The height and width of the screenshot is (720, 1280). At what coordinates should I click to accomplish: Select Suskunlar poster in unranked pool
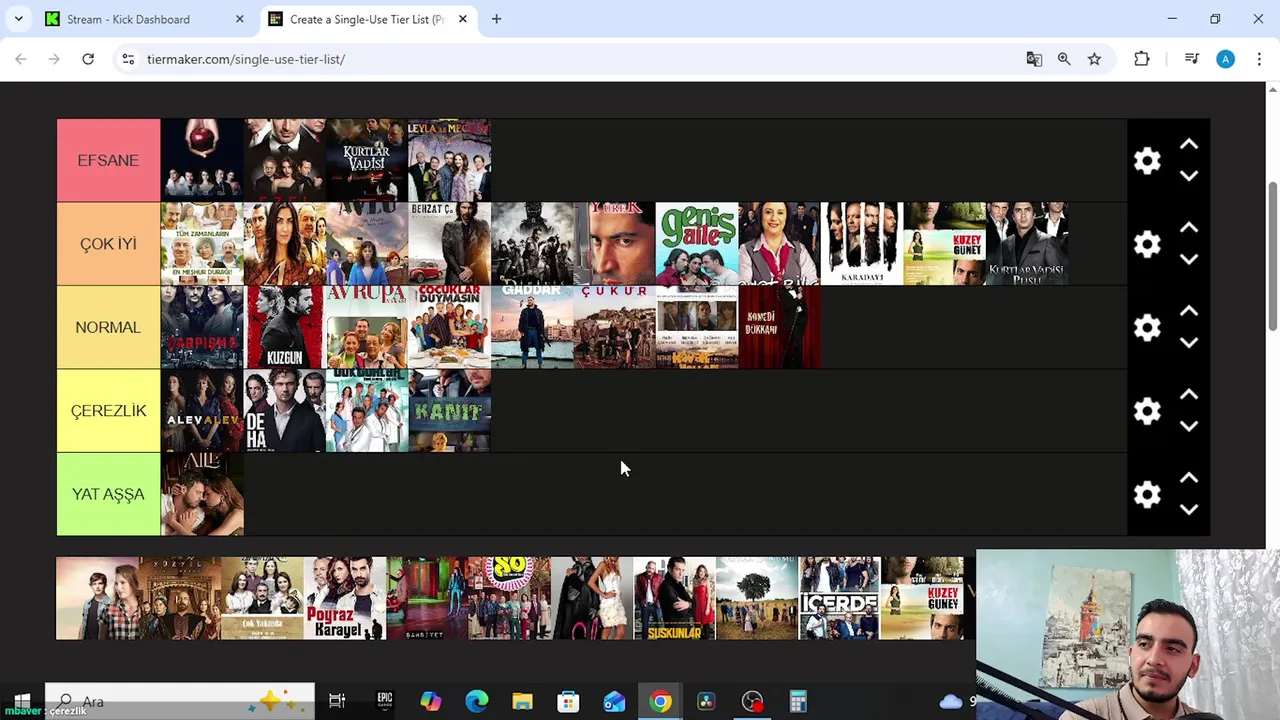pyautogui.click(x=675, y=598)
